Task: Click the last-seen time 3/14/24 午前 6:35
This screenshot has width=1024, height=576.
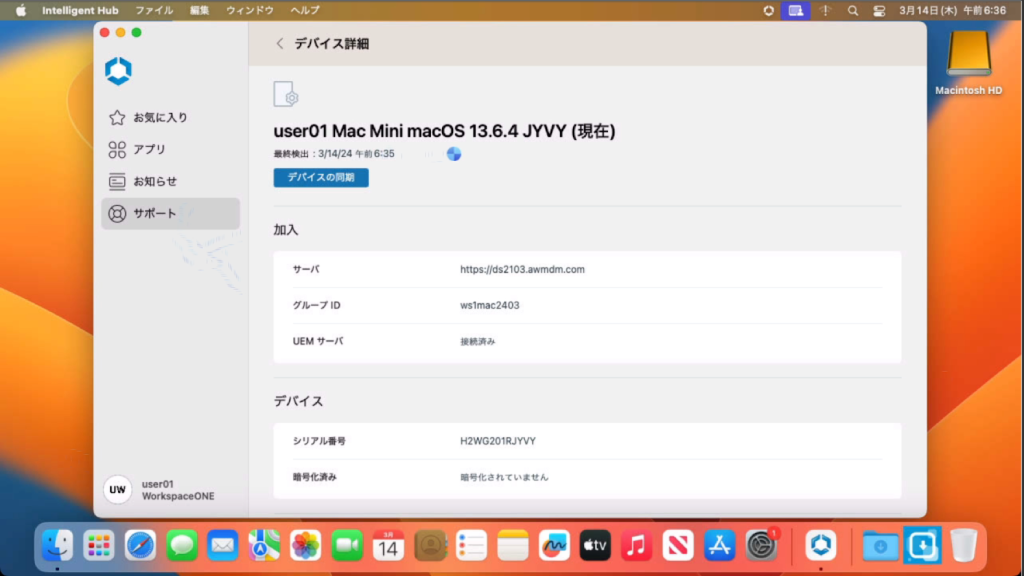Action: [x=356, y=154]
